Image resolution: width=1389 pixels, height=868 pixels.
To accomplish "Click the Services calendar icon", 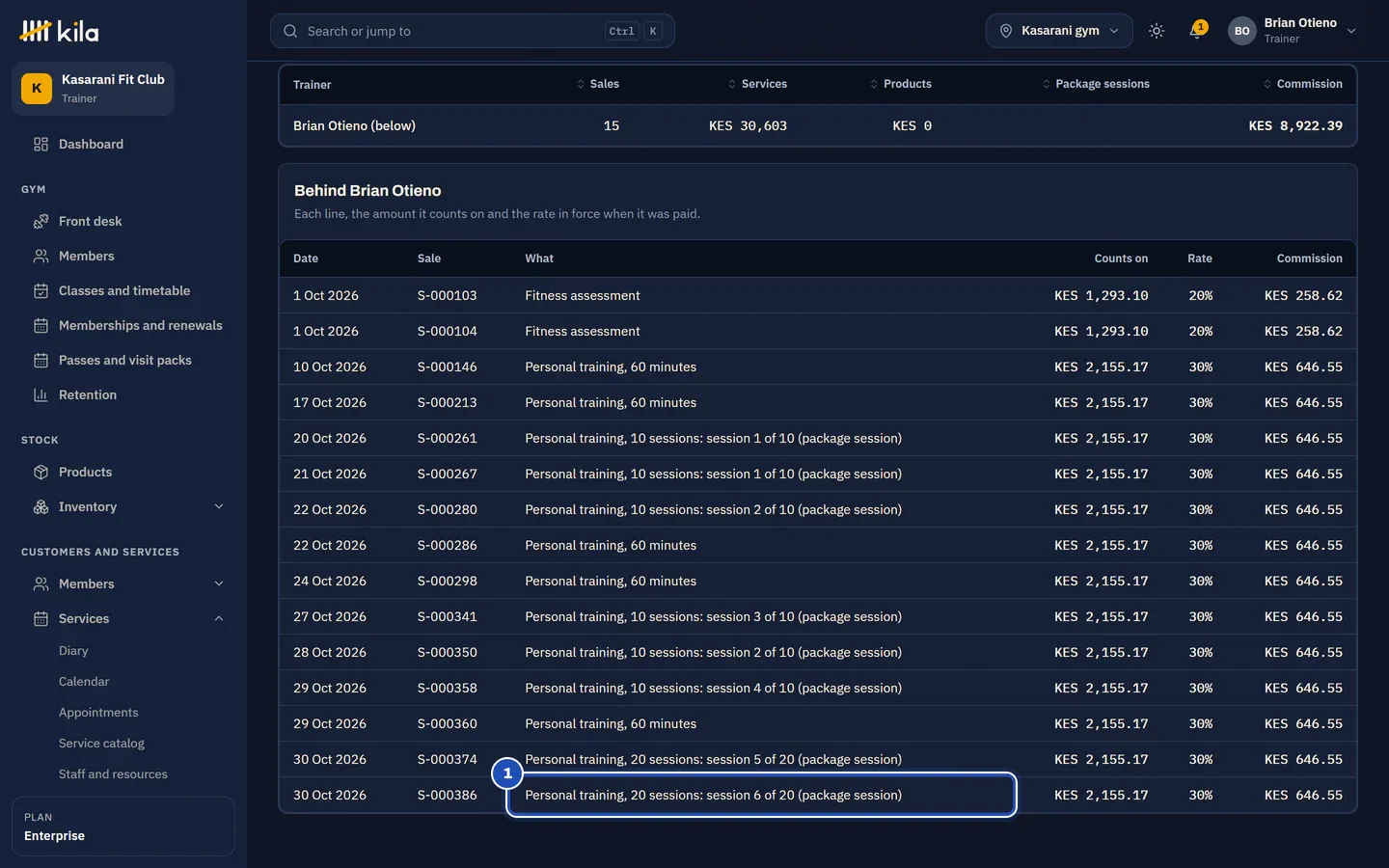I will click(41, 618).
